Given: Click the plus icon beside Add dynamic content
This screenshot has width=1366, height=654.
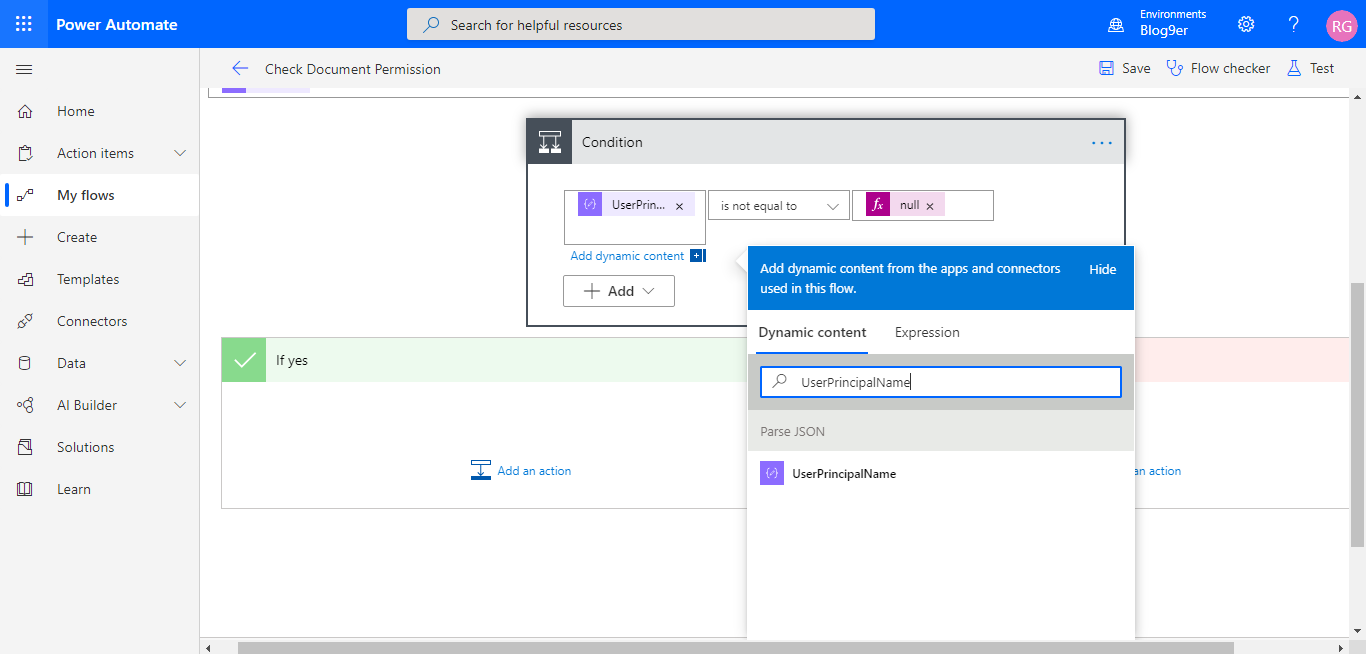Looking at the screenshot, I should [x=697, y=256].
